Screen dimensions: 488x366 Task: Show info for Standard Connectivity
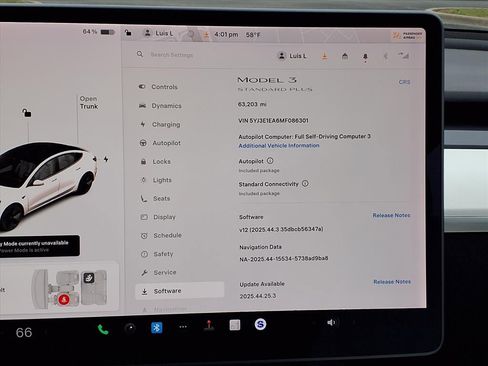(305, 183)
